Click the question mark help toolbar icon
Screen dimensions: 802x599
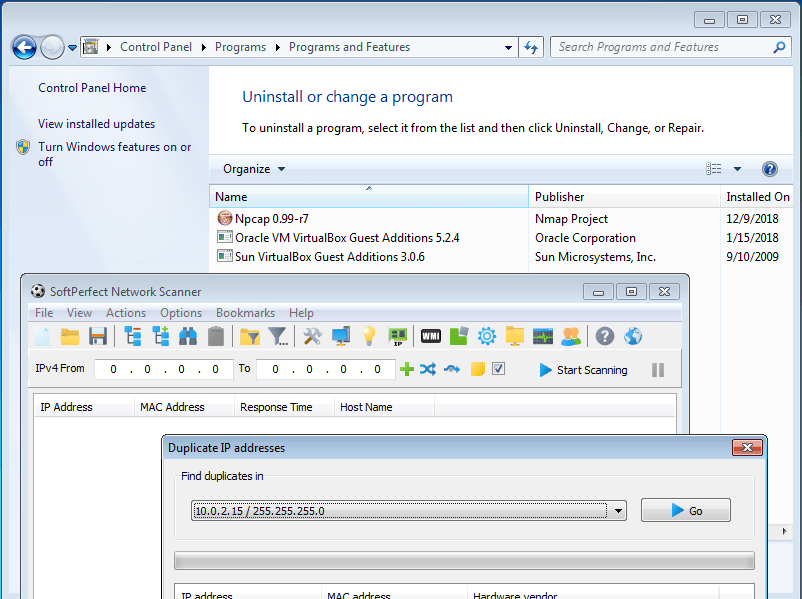(605, 336)
